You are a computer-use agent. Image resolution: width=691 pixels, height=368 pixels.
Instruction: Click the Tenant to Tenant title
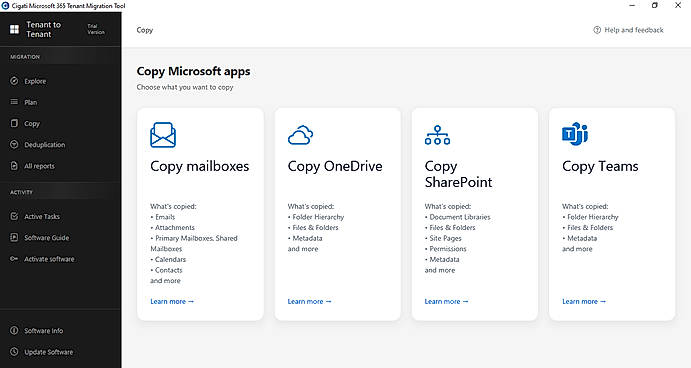(x=43, y=29)
